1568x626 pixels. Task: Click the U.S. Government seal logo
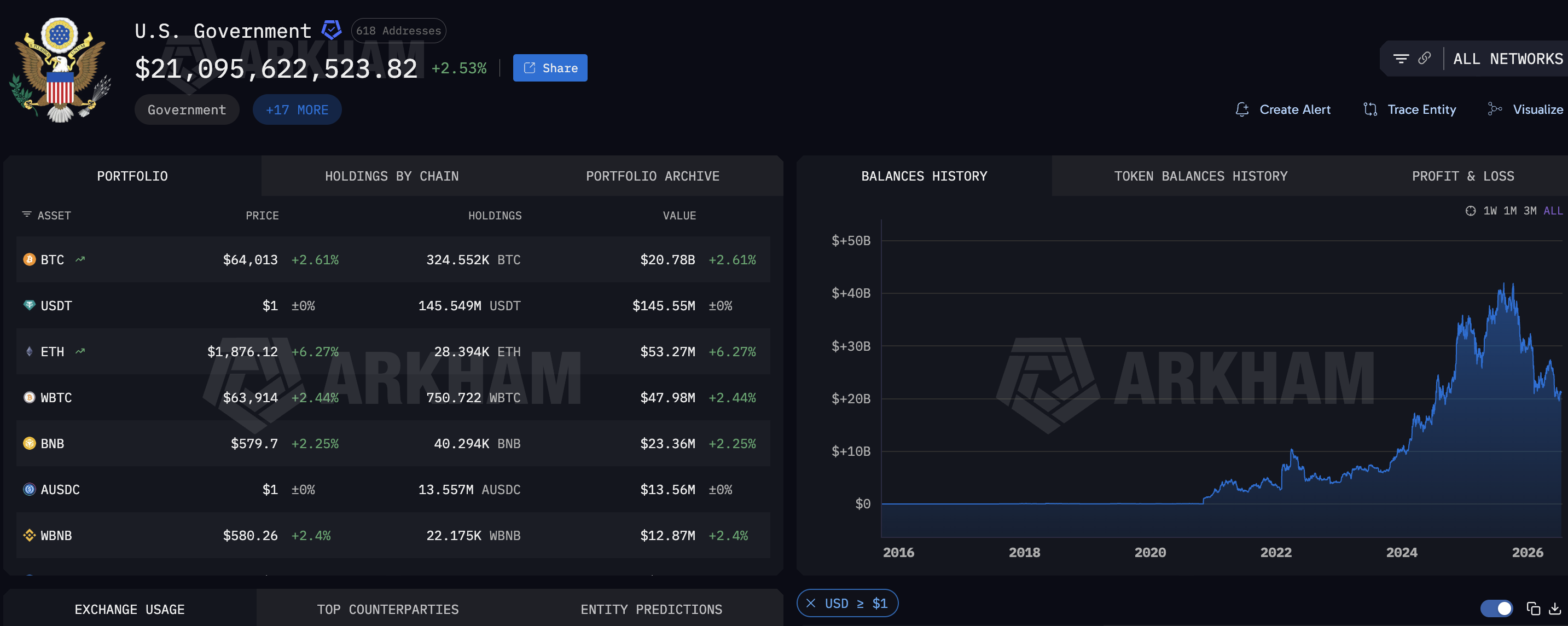60,70
